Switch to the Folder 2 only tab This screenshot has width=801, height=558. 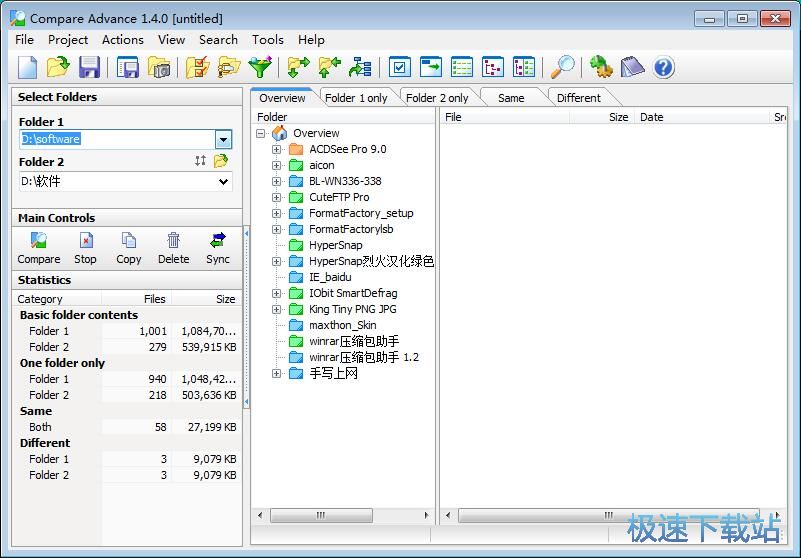437,98
